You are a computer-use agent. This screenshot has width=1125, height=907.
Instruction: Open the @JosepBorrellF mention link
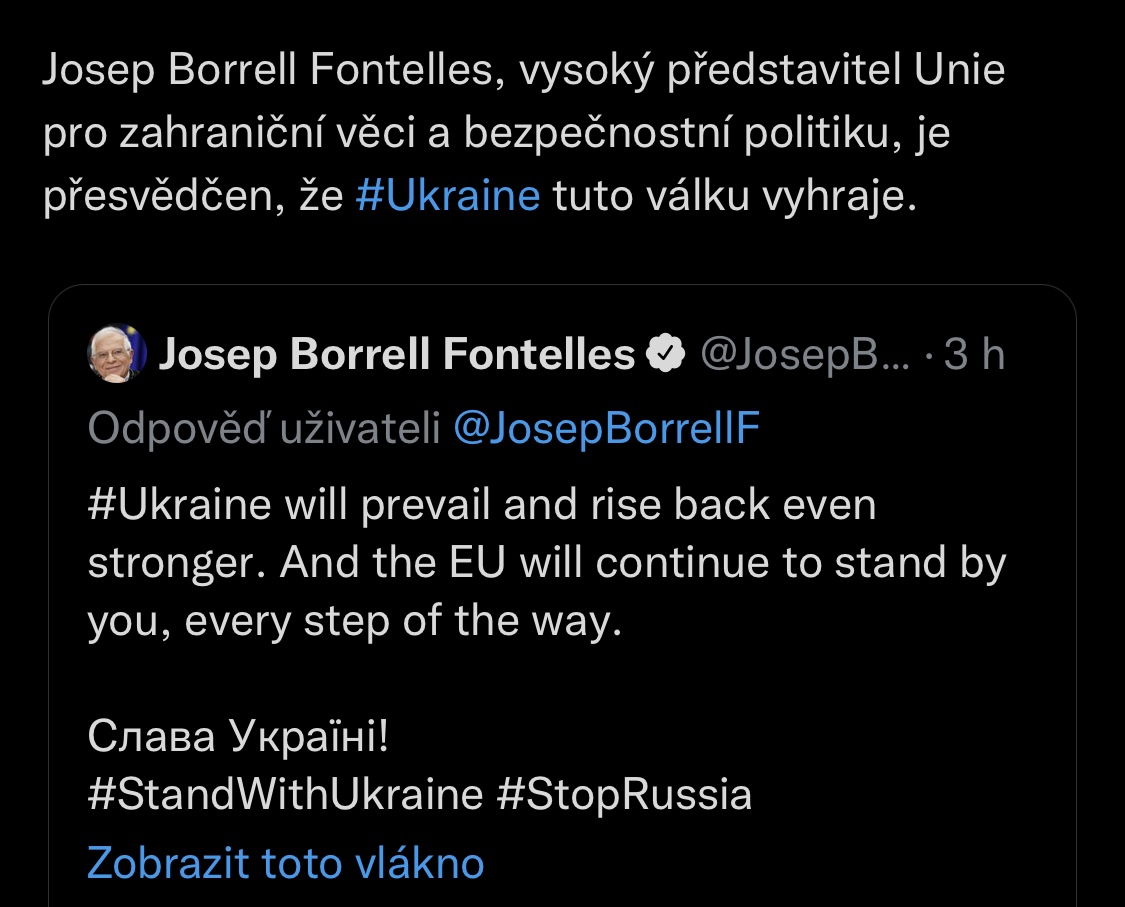(606, 428)
